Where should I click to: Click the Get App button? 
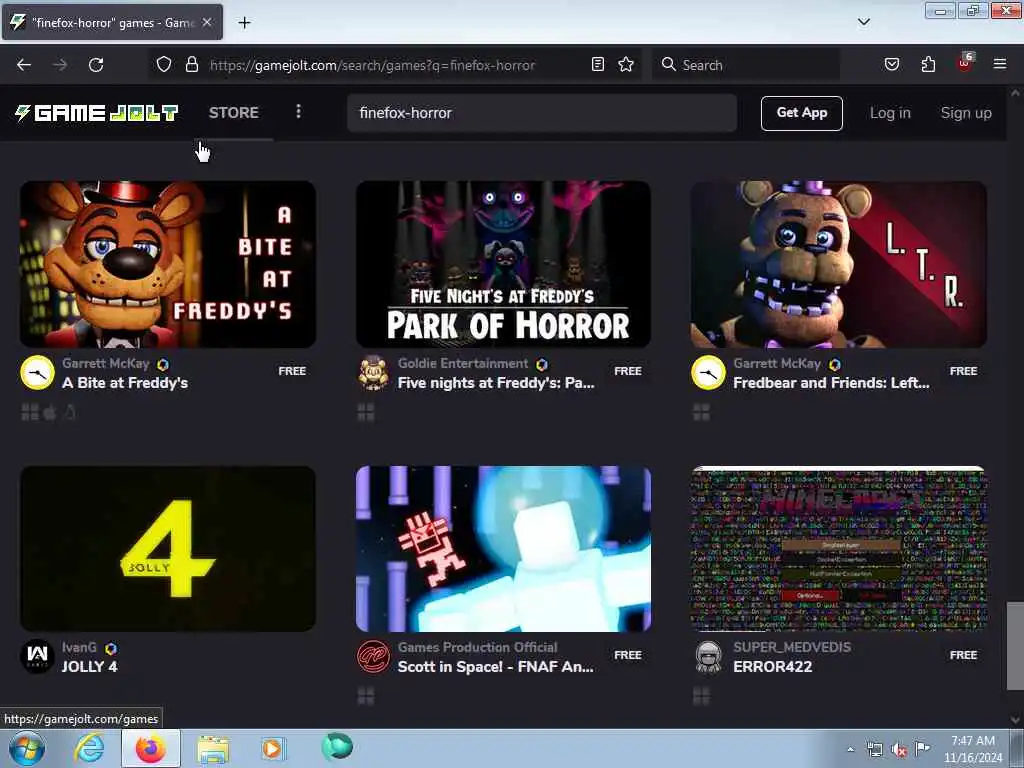[x=801, y=113]
